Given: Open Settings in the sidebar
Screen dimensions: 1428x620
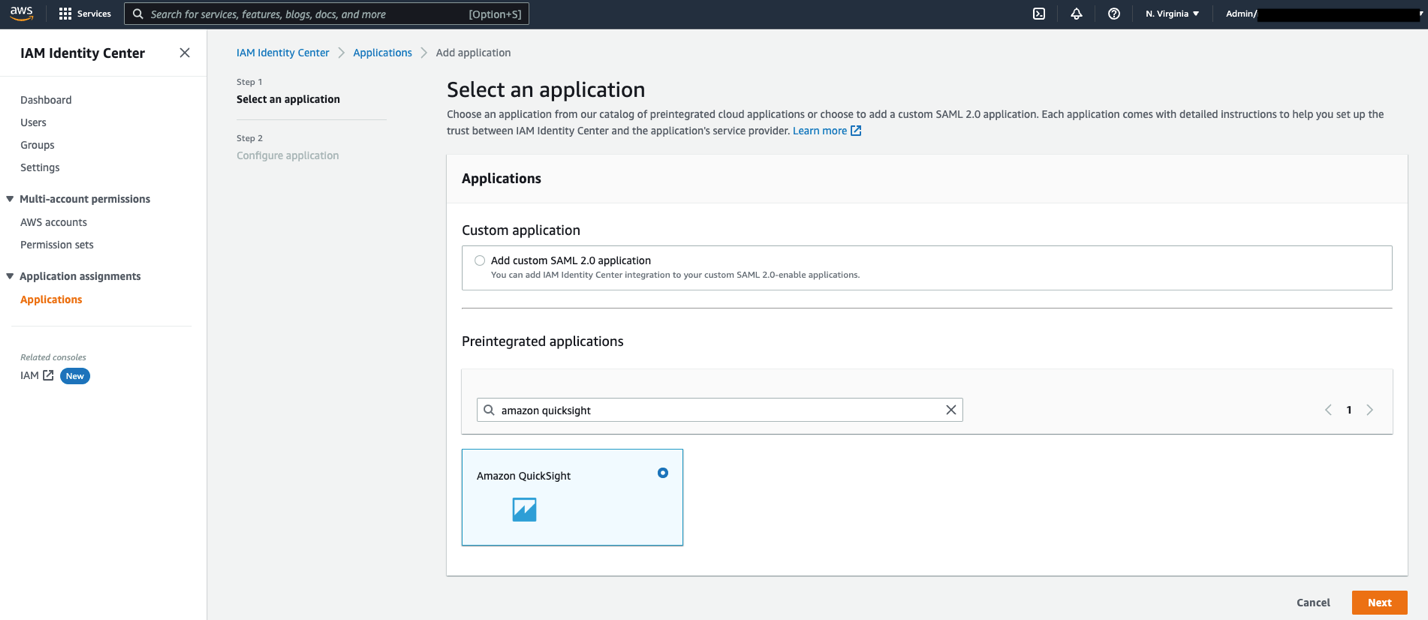Looking at the screenshot, I should (x=40, y=167).
